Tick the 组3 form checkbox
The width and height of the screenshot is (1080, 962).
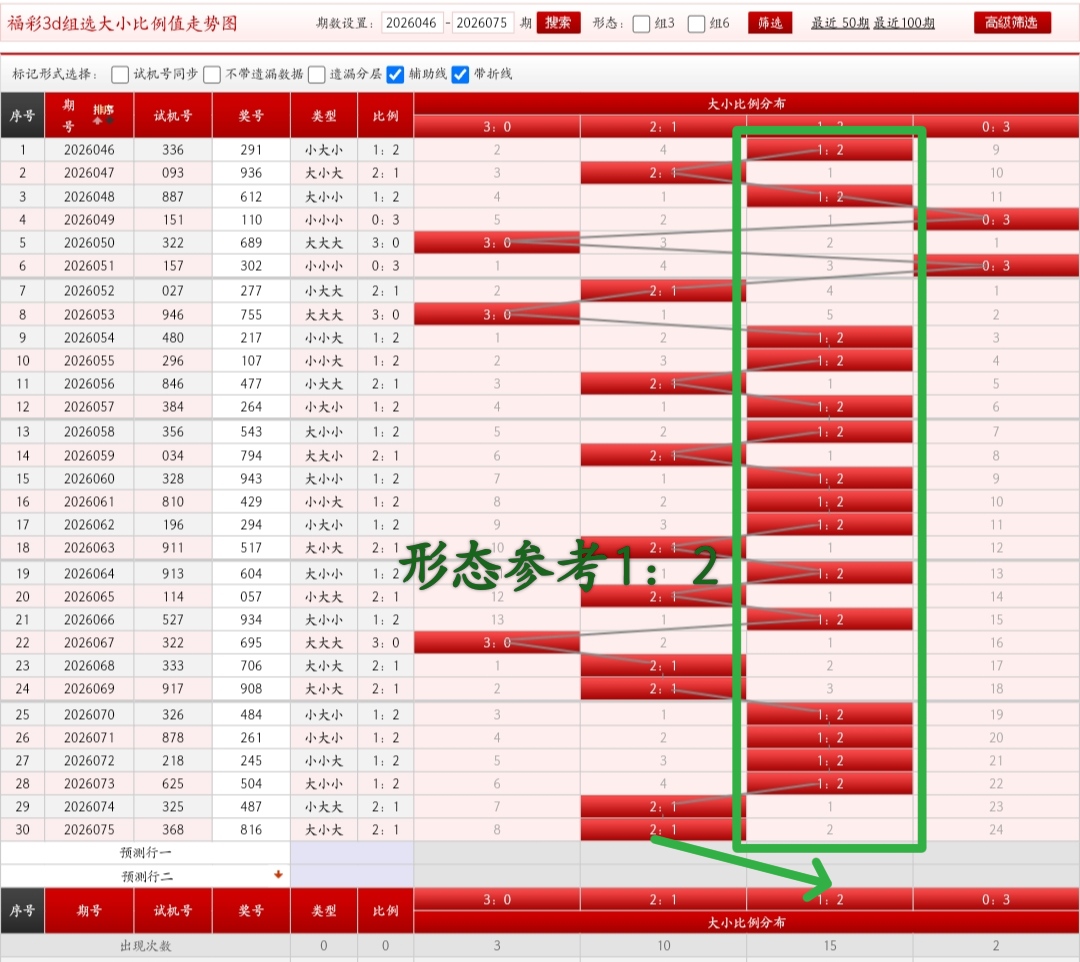coord(642,24)
